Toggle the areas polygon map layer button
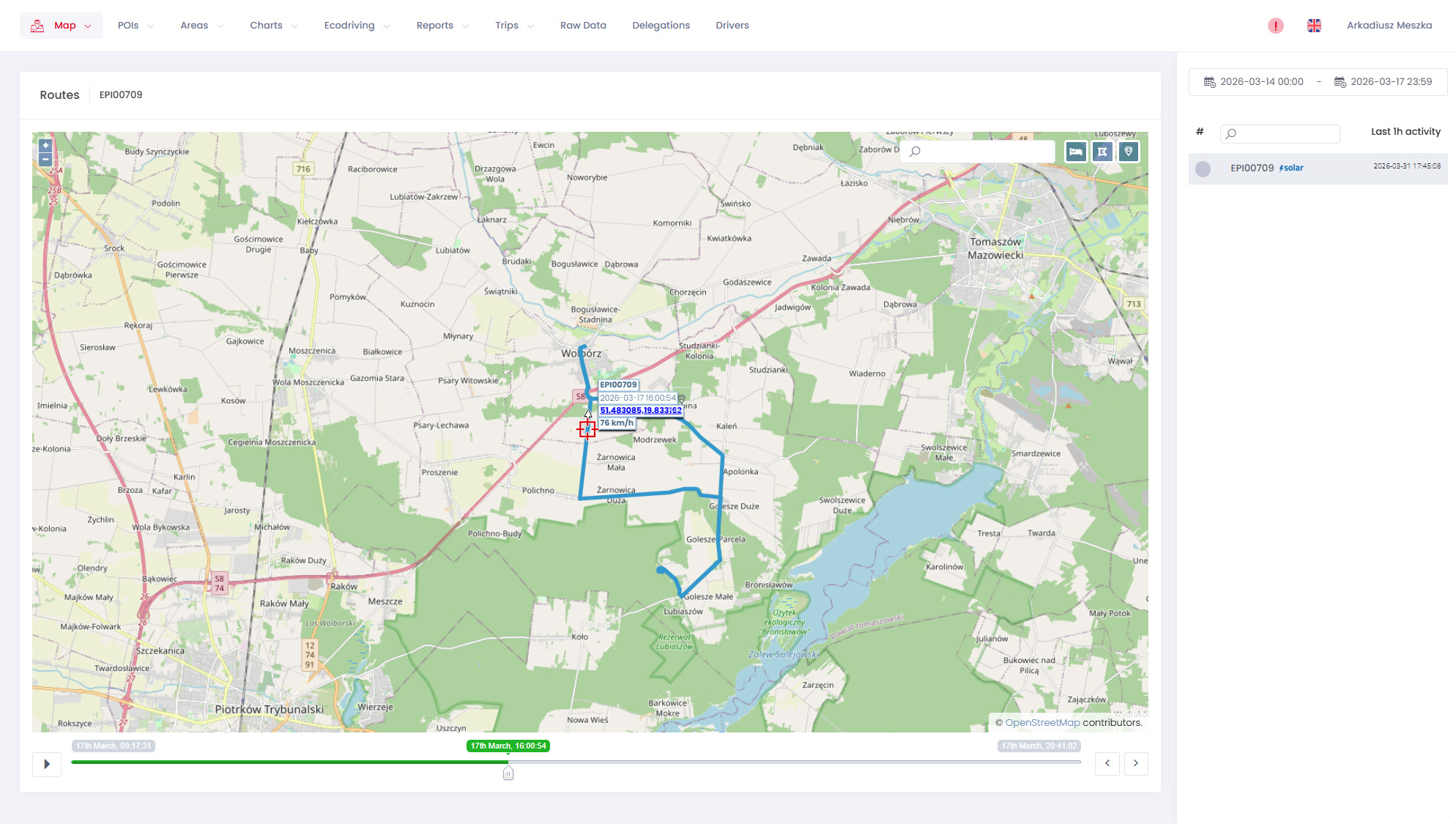This screenshot has width=1456, height=824. tap(1102, 152)
